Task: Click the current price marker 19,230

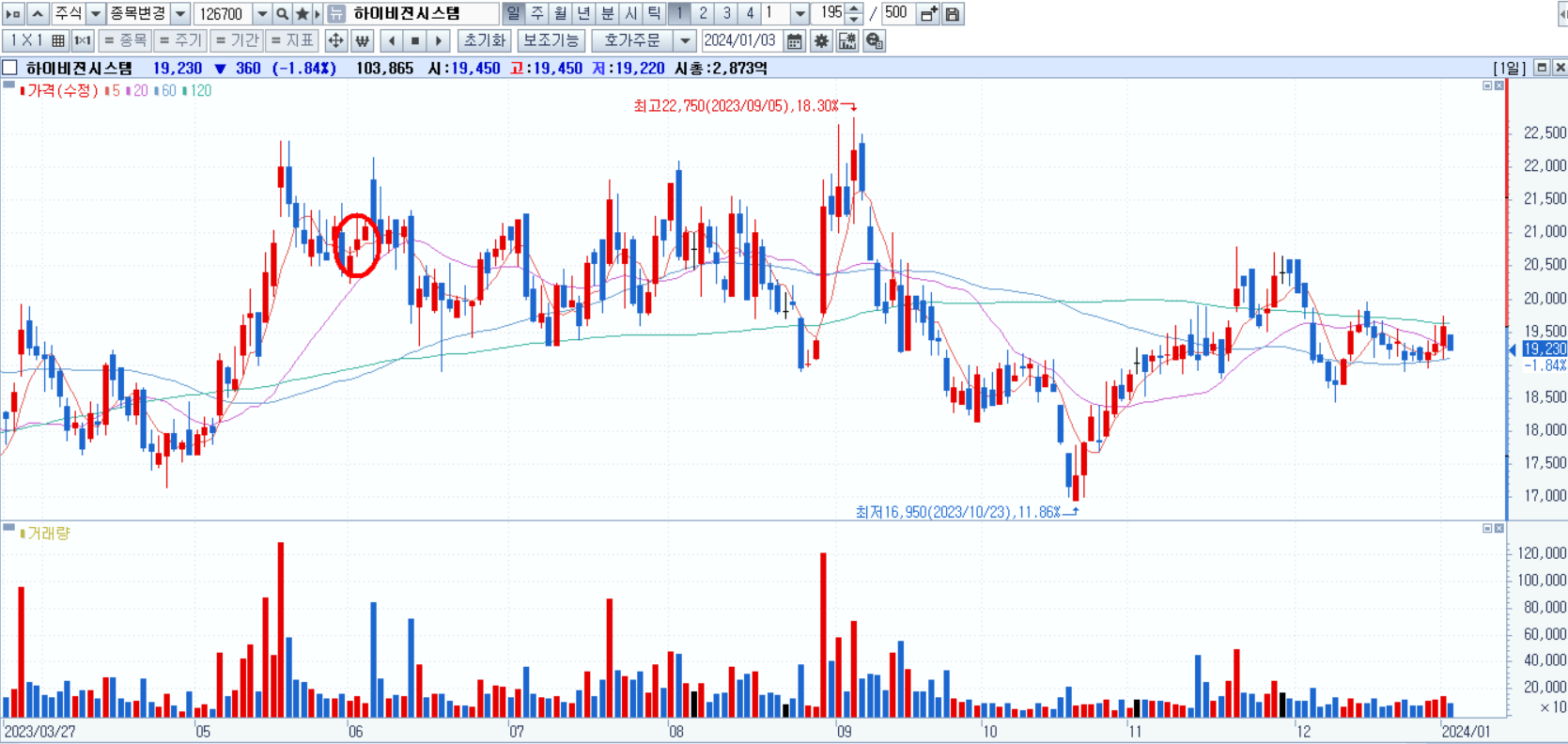Action: pyautogui.click(x=1544, y=349)
